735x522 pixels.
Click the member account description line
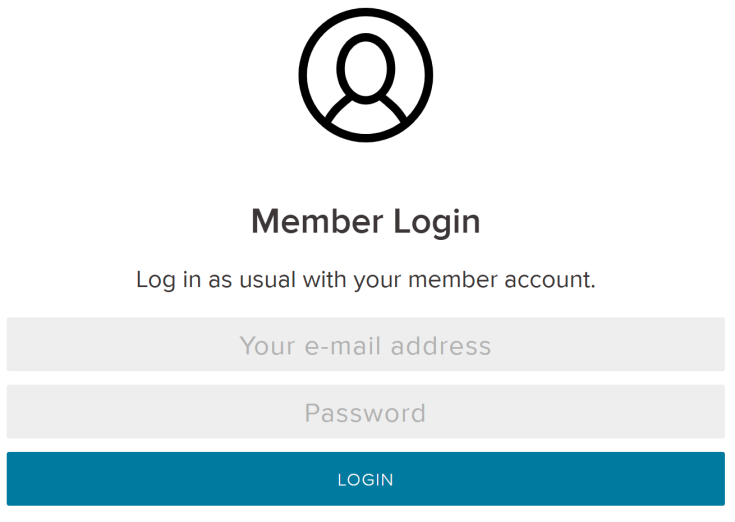(x=366, y=279)
